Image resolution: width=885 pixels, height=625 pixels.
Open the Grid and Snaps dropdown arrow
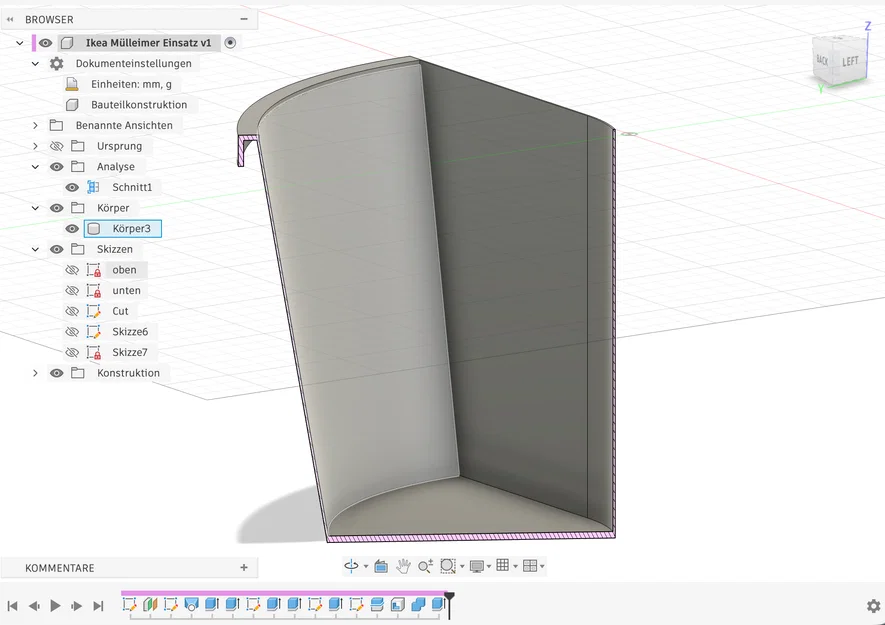(x=515, y=566)
